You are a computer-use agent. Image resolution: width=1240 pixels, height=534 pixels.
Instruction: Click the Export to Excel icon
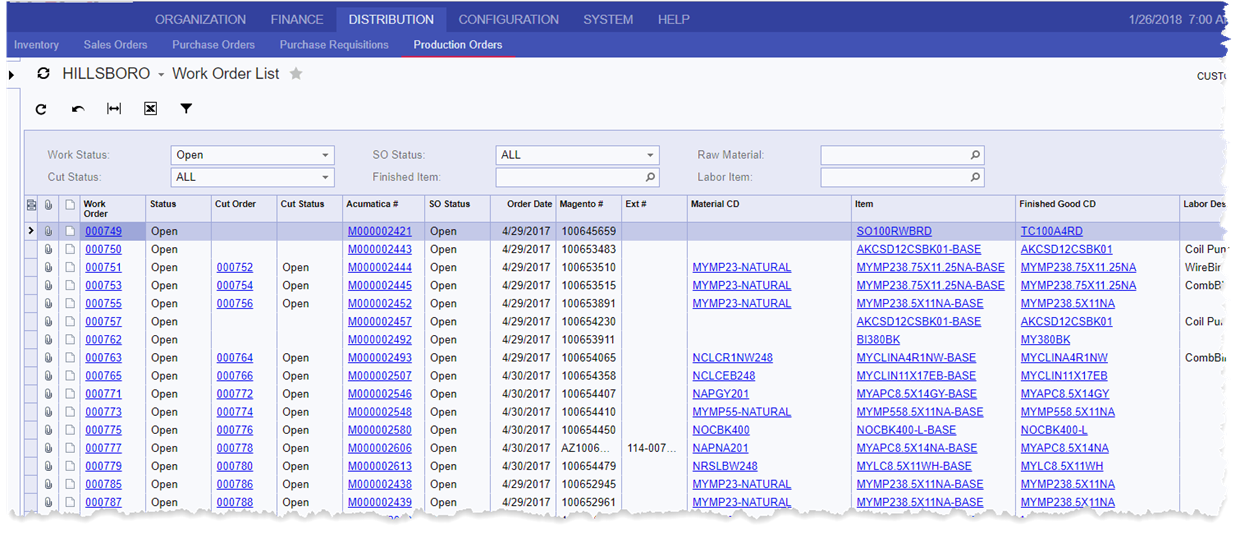(x=150, y=109)
